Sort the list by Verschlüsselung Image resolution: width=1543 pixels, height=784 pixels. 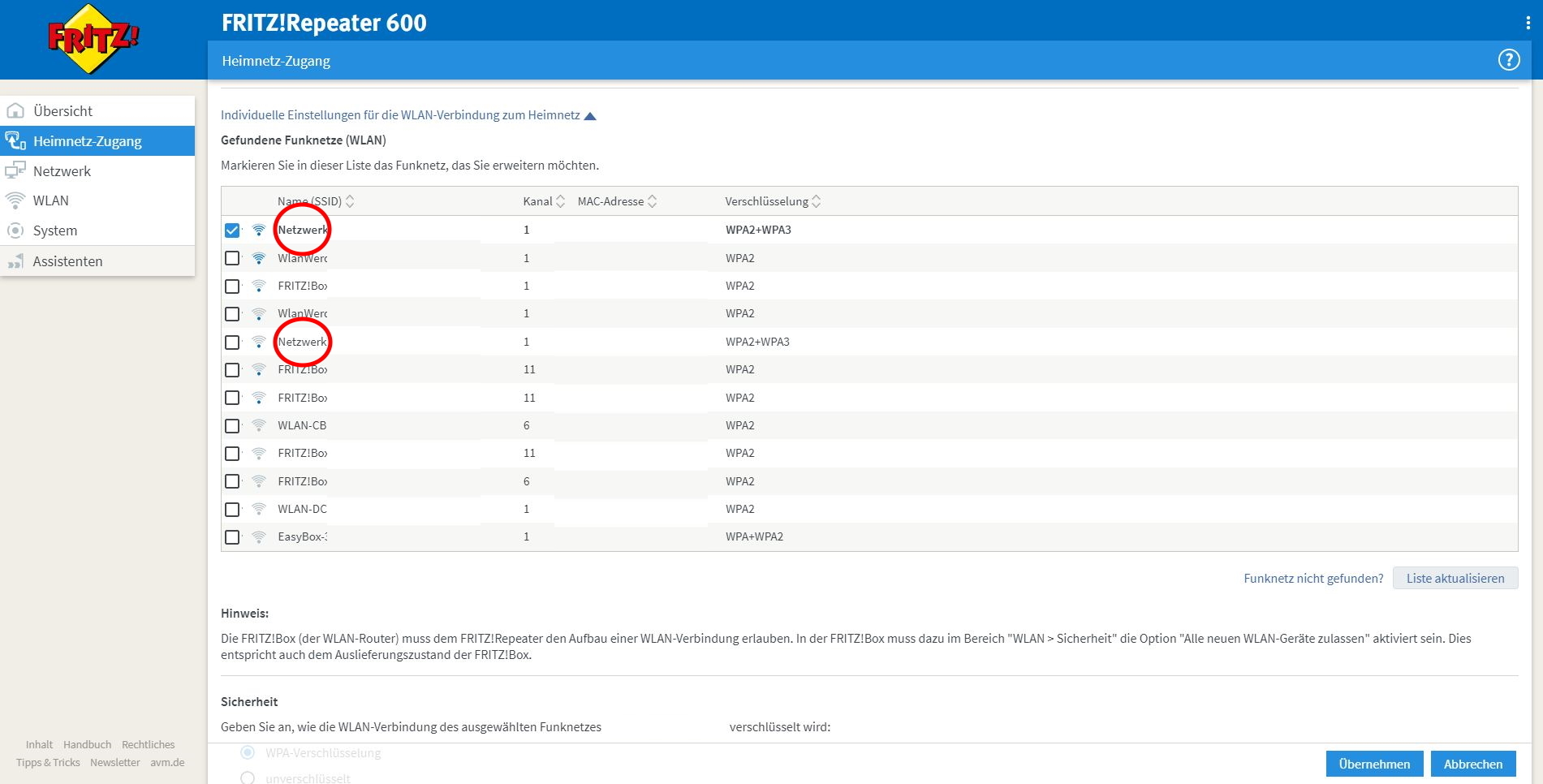click(x=773, y=201)
